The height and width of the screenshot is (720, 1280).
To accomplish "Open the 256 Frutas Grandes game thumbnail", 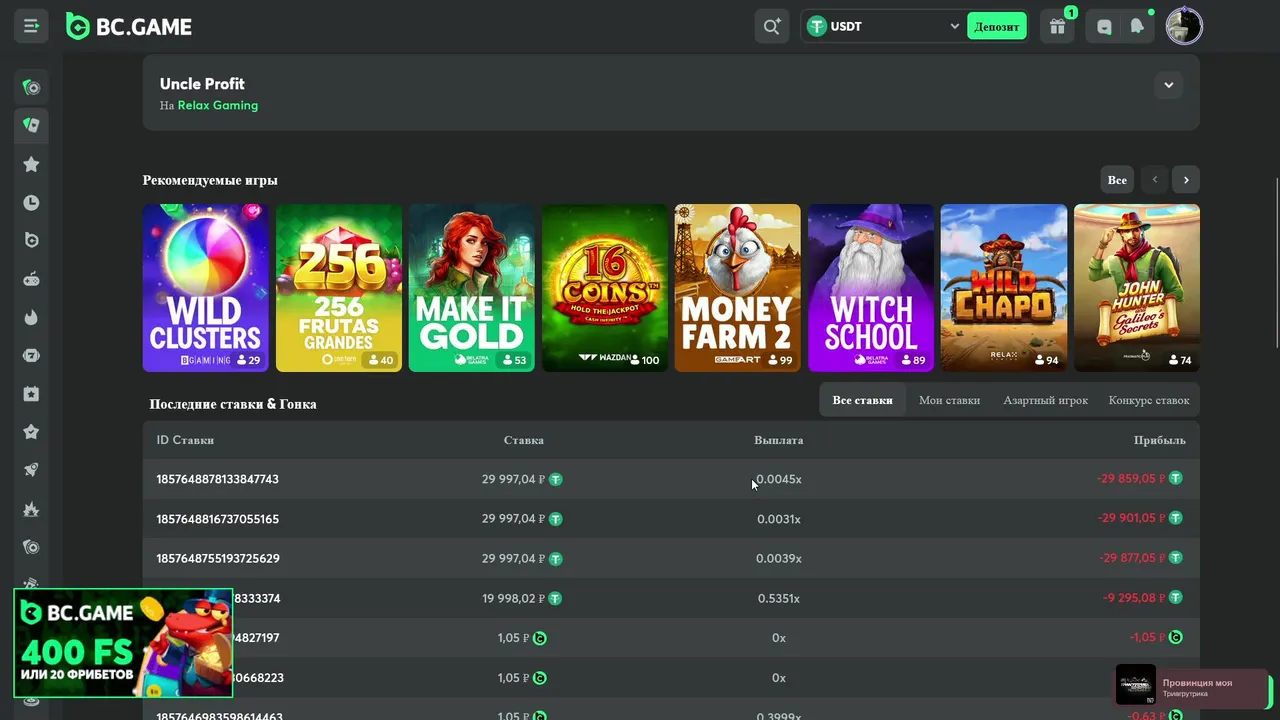I will 339,288.
